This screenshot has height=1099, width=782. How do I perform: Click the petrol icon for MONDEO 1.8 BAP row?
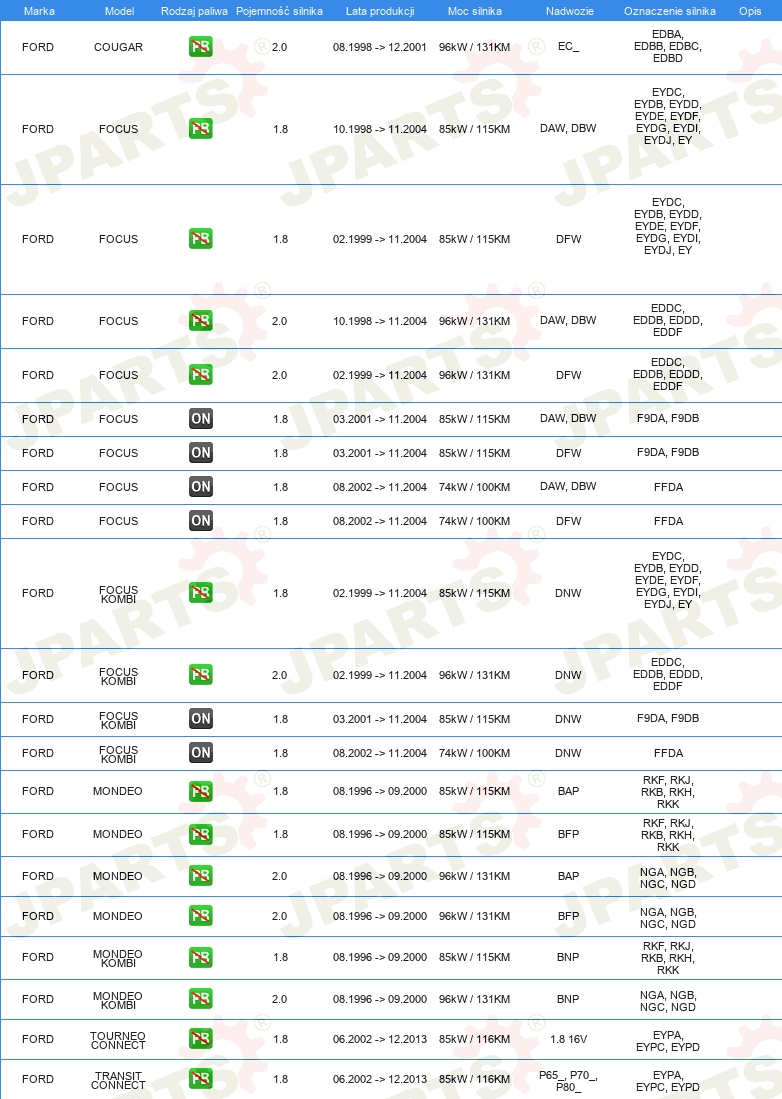[200, 791]
